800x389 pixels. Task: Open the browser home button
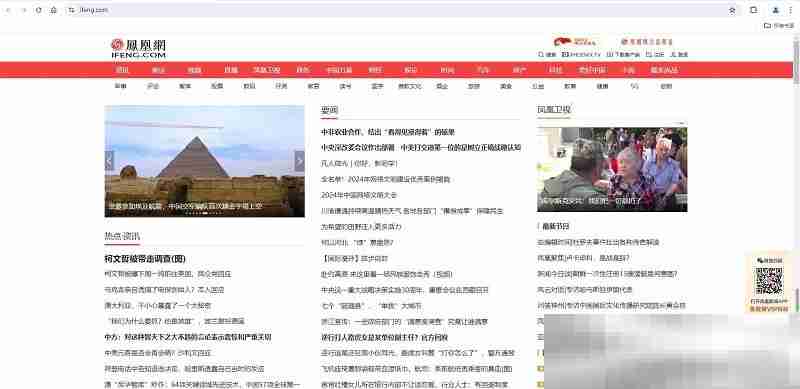53,10
